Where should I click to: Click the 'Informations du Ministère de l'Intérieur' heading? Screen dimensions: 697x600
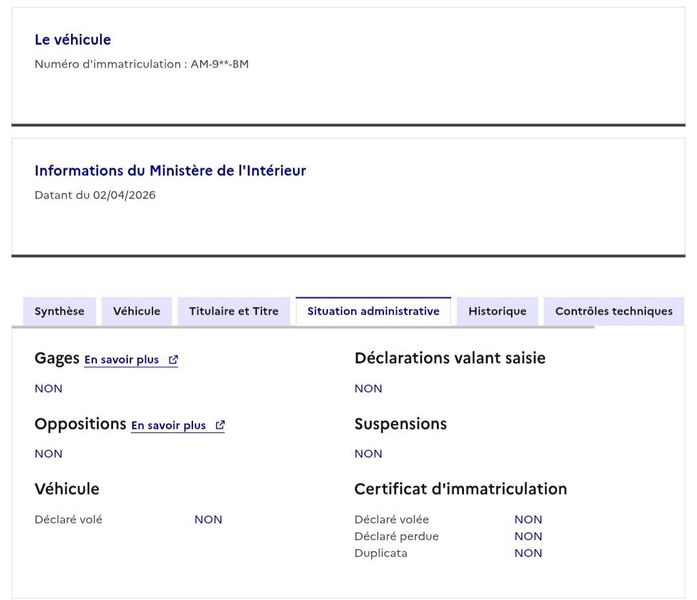click(x=170, y=171)
